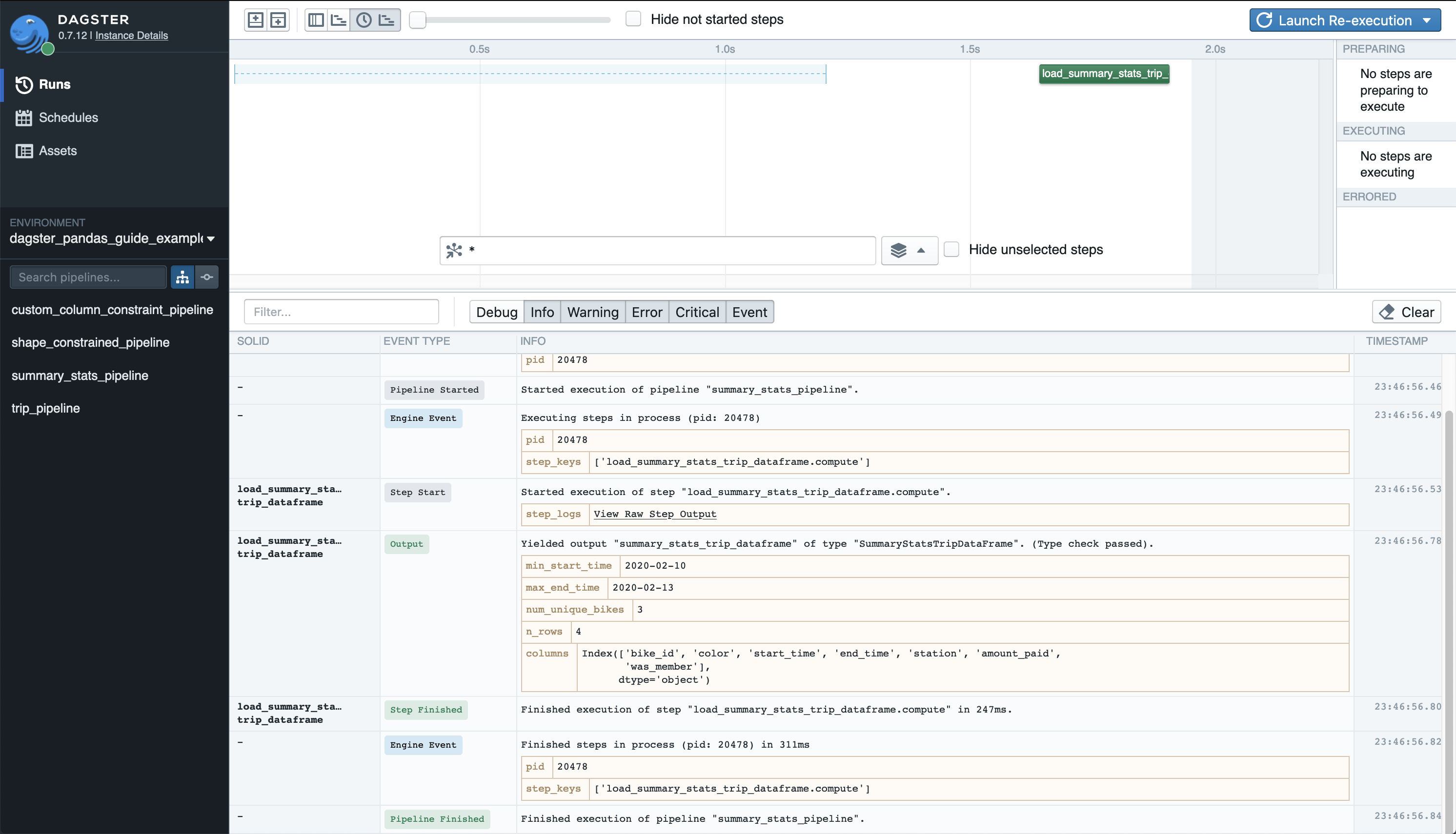Open the Assets page
1456x834 pixels.
[46, 151]
